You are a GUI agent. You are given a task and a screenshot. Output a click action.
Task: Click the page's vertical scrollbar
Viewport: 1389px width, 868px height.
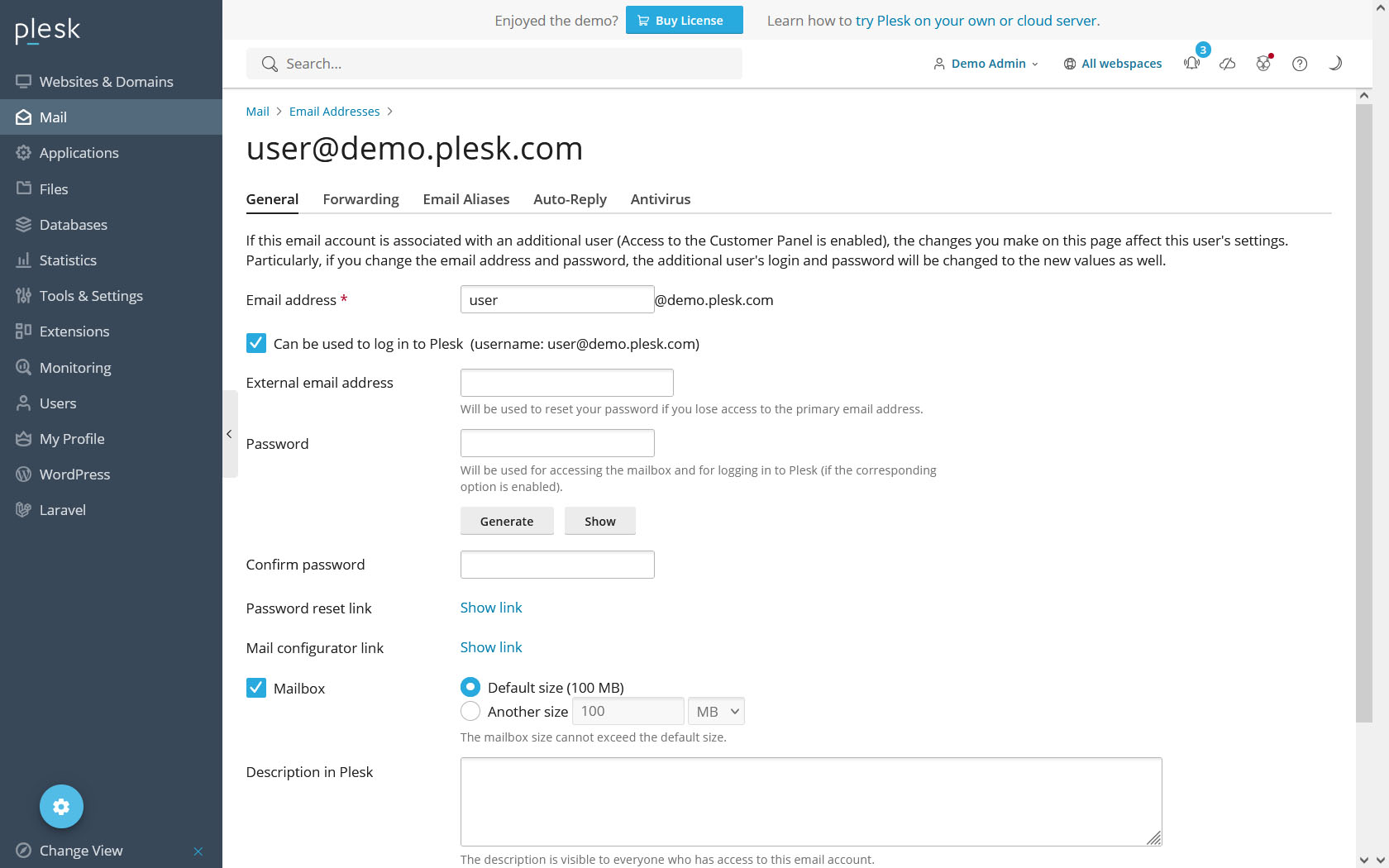pos(1363,413)
